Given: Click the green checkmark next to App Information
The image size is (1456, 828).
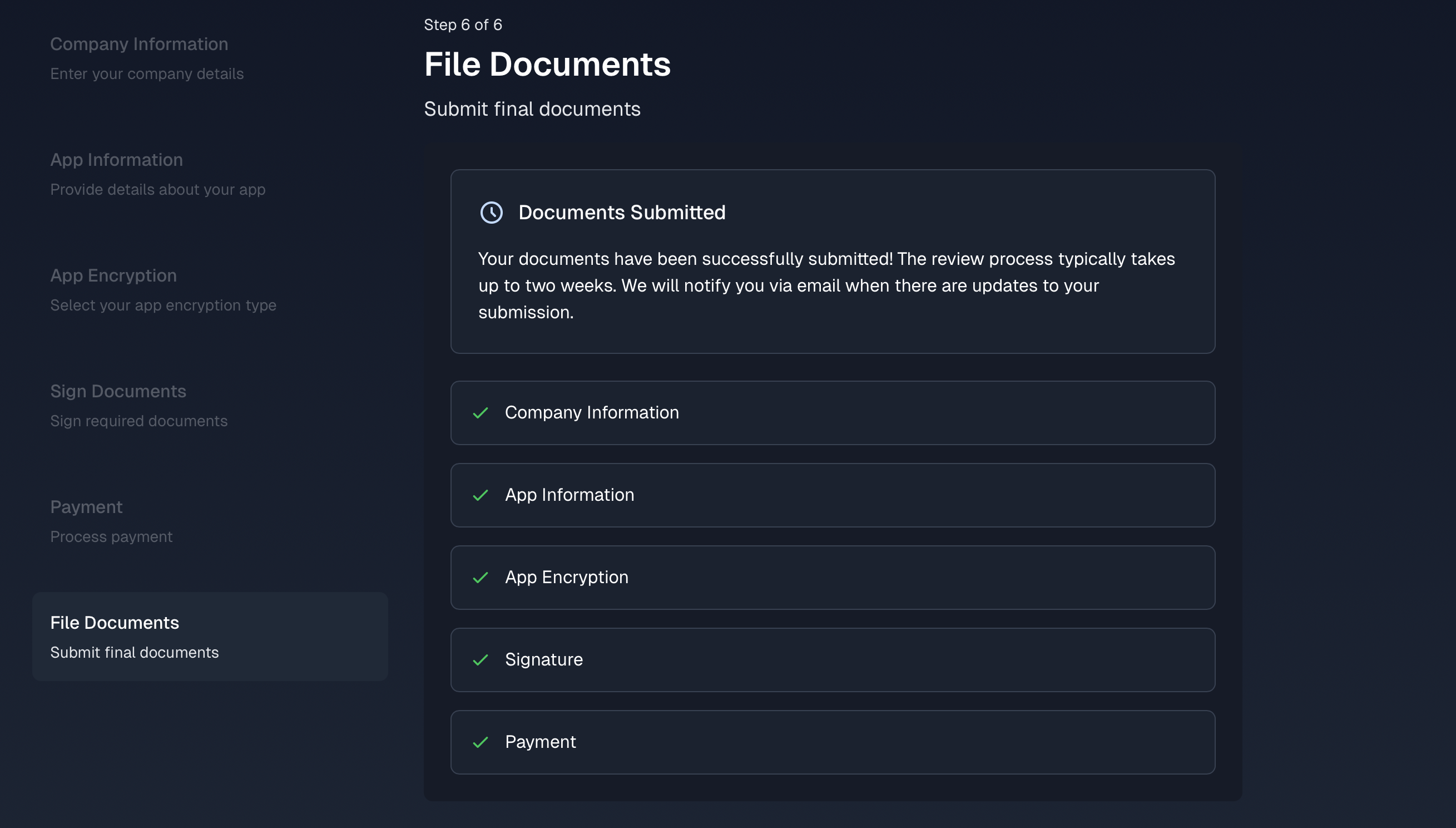Looking at the screenshot, I should [x=480, y=495].
